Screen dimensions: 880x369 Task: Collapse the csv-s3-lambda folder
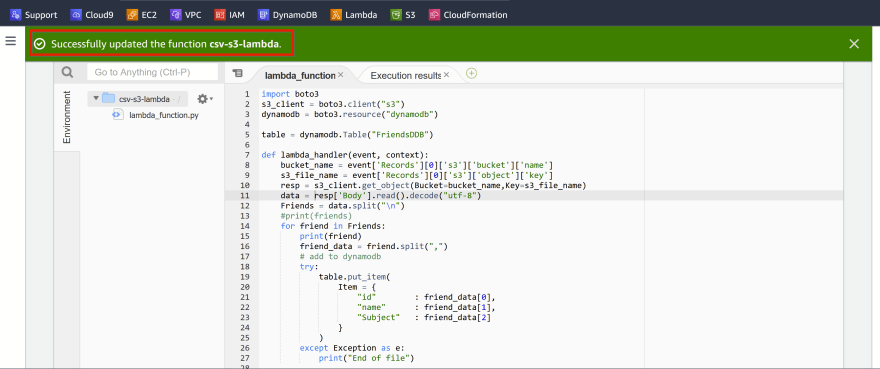pos(96,98)
